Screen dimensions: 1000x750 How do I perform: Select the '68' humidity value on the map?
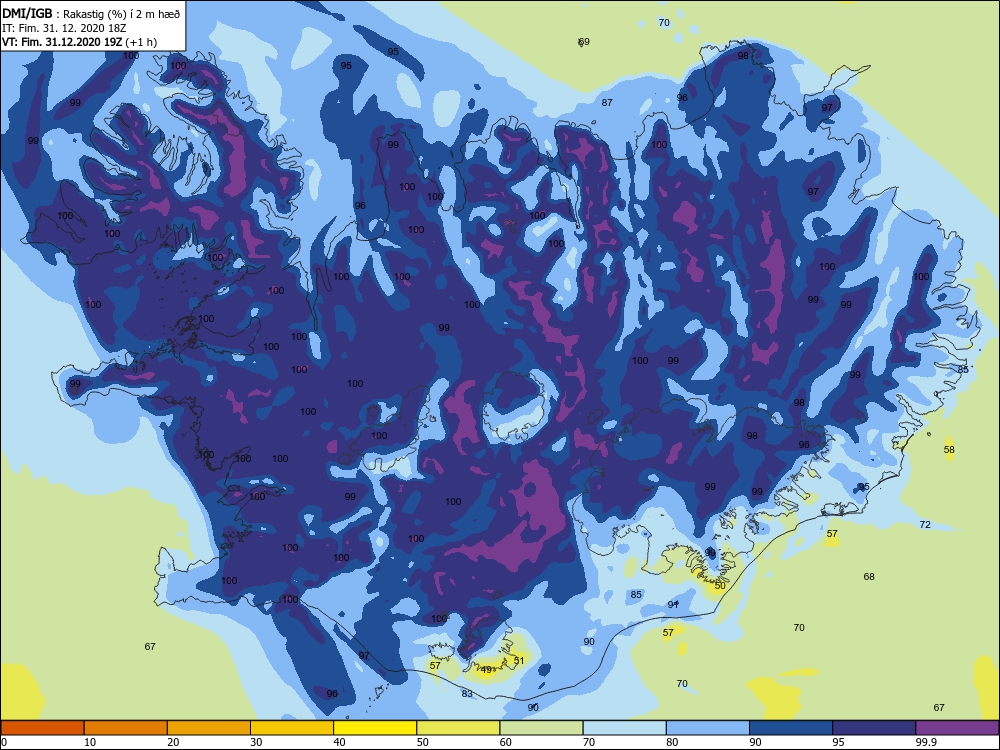pyautogui.click(x=869, y=577)
